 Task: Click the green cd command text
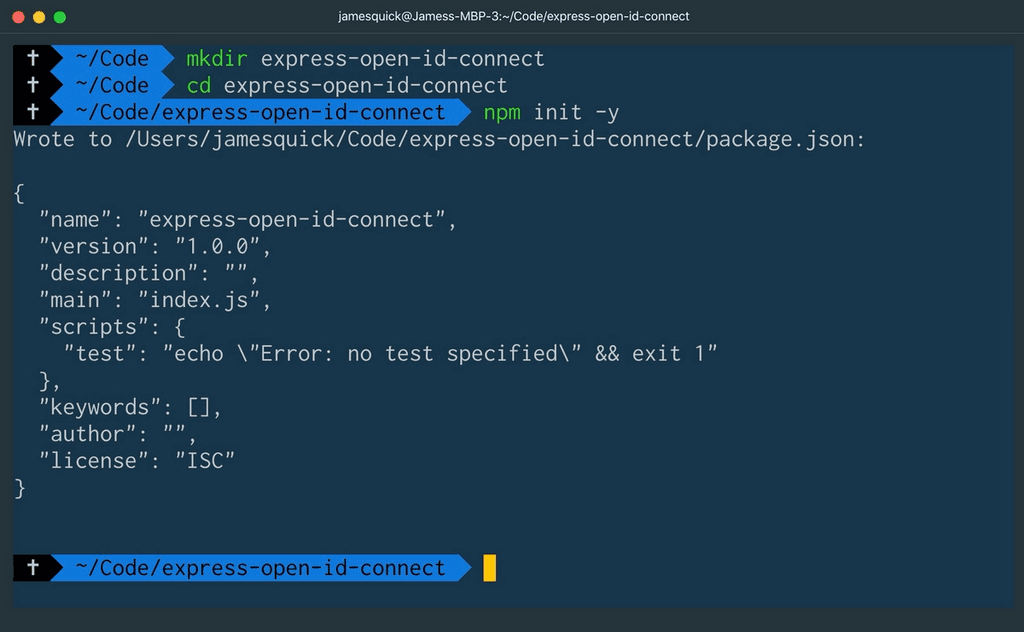tap(198, 85)
